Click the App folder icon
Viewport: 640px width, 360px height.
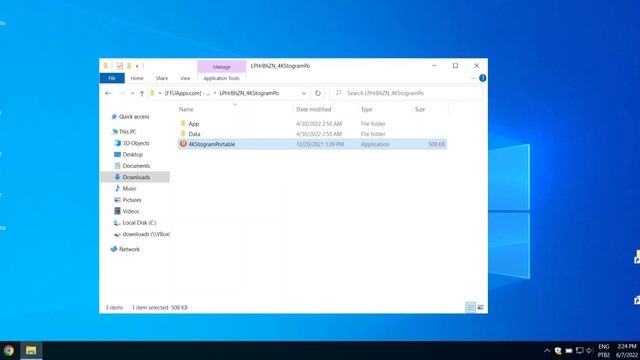183,123
